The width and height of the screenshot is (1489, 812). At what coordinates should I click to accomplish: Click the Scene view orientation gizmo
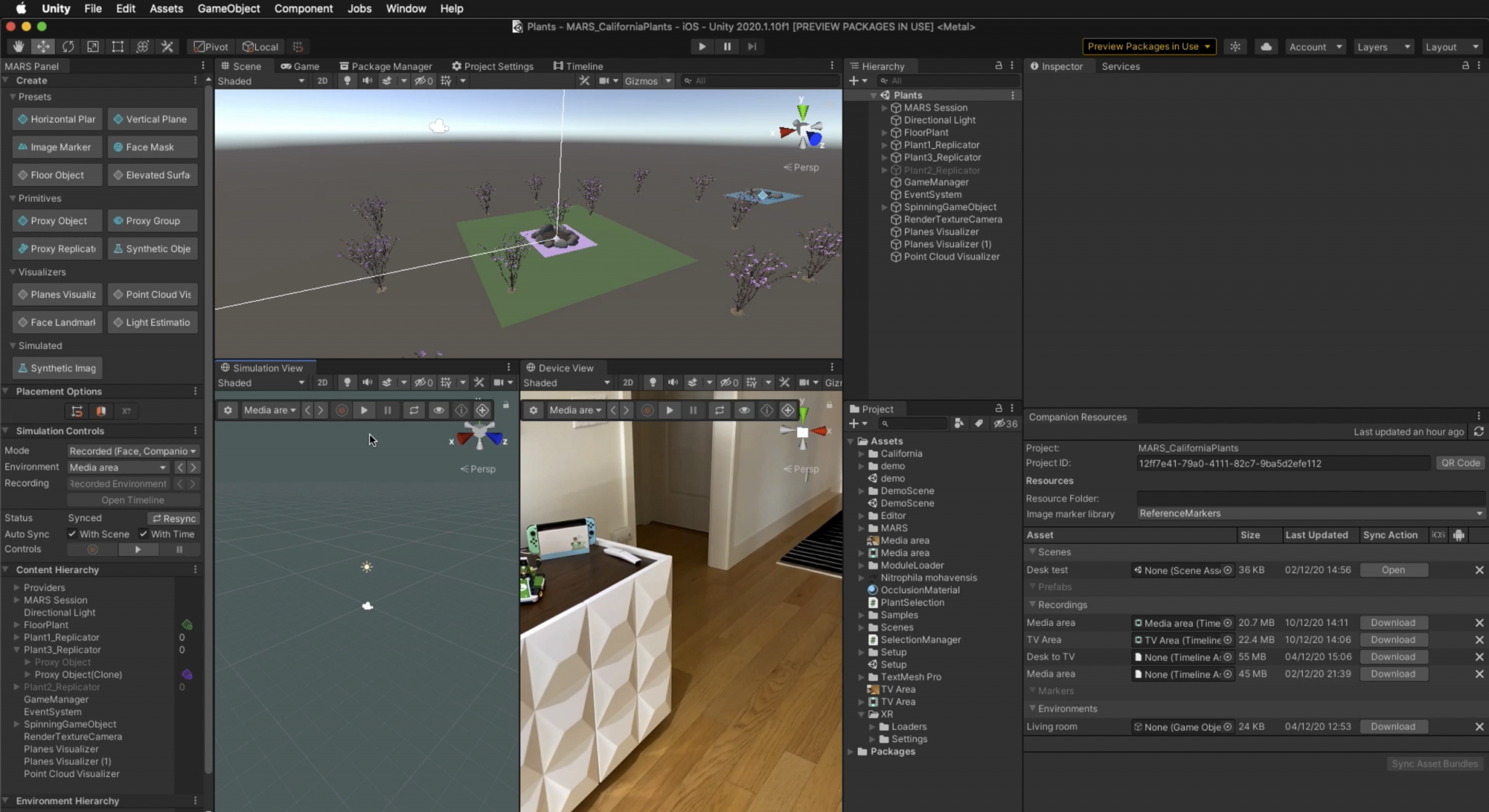click(x=803, y=130)
